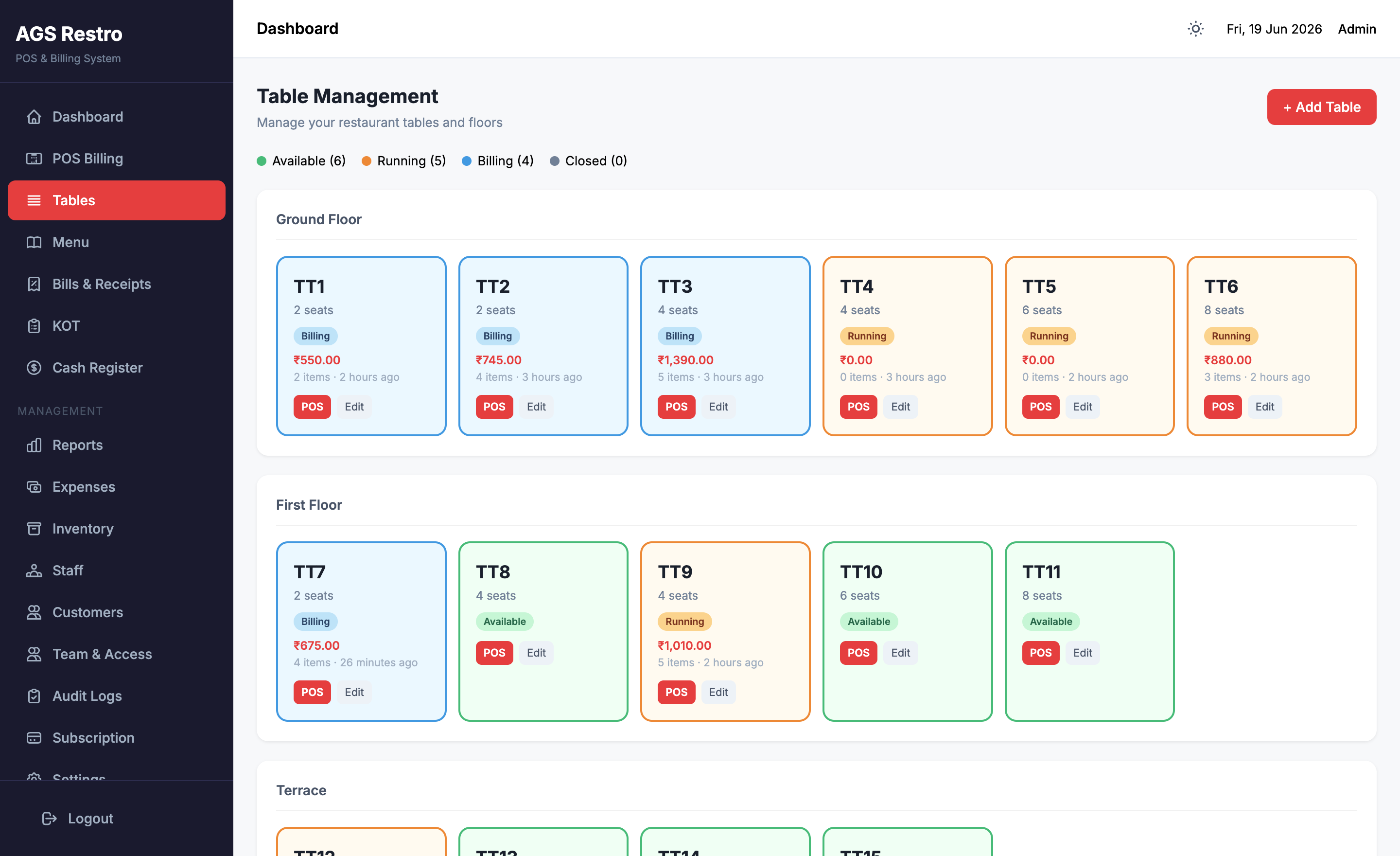Open POS Billing from the sidebar
The height and width of the screenshot is (856, 1400).
117,159
